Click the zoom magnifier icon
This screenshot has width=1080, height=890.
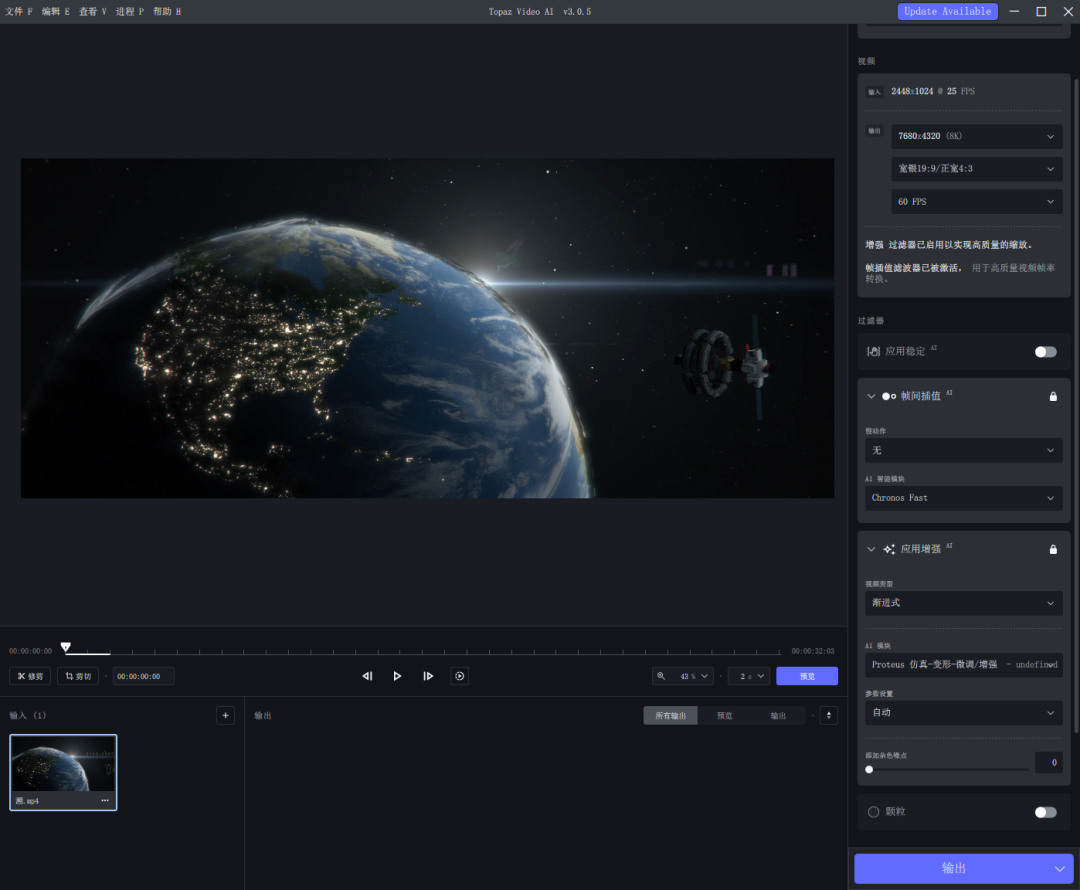point(661,676)
